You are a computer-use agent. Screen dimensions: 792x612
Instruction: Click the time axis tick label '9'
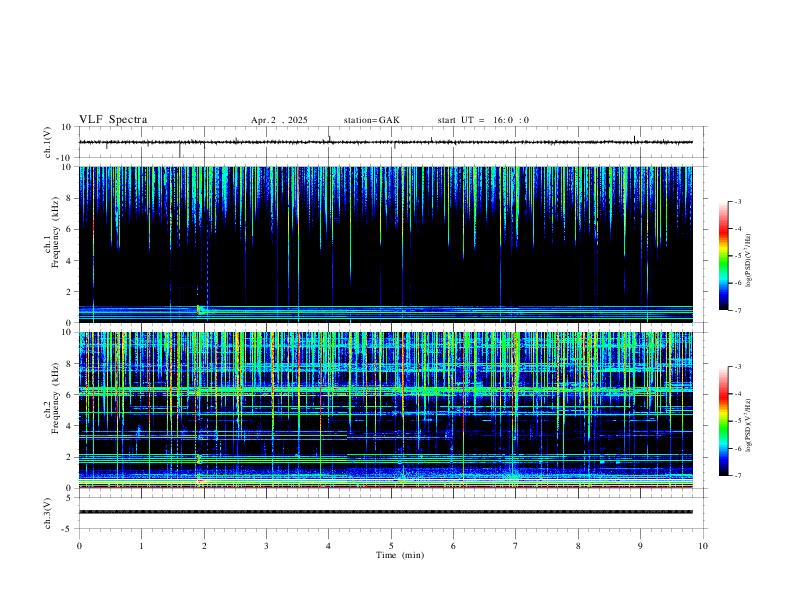(640, 546)
